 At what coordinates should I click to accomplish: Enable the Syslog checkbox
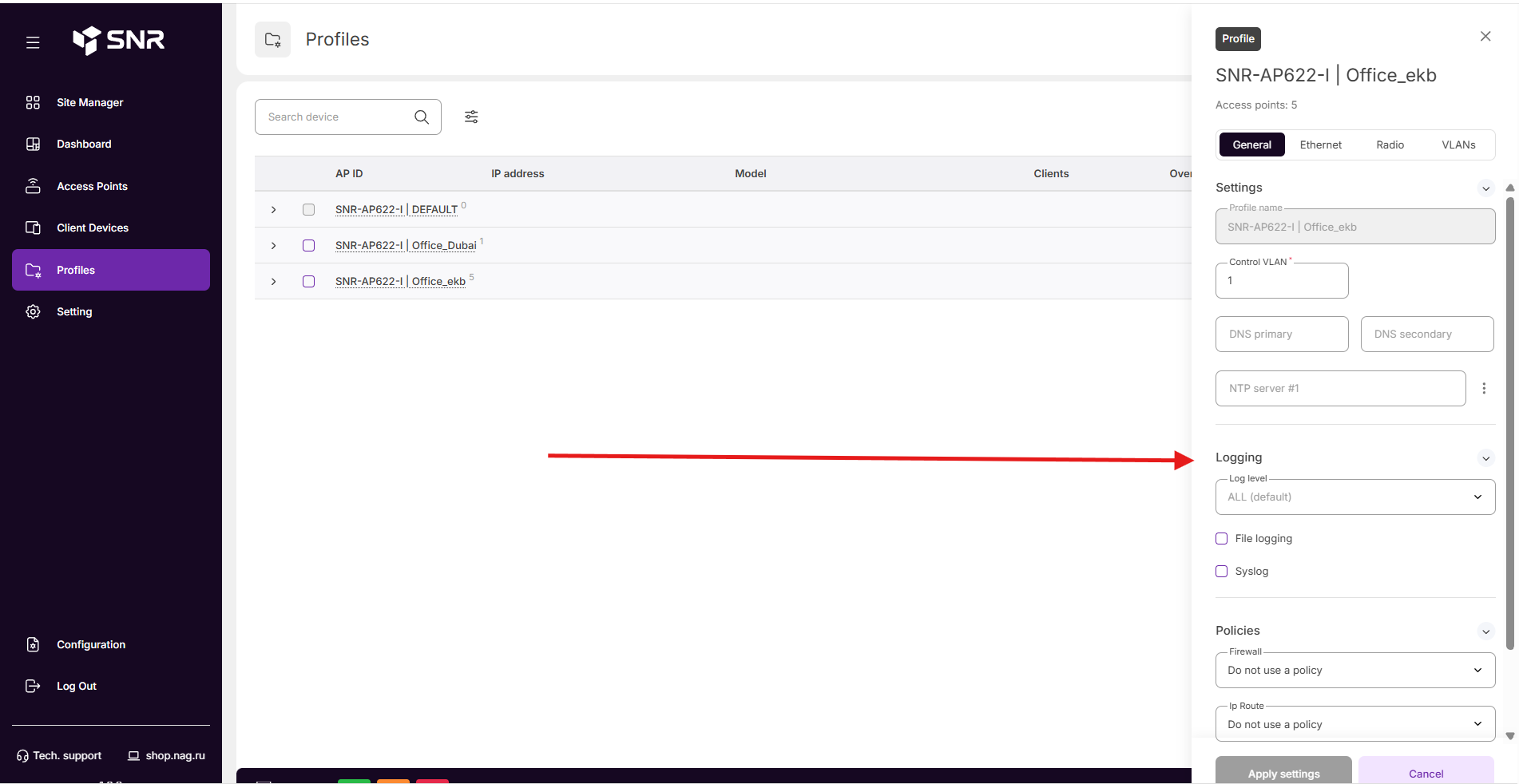point(1221,571)
